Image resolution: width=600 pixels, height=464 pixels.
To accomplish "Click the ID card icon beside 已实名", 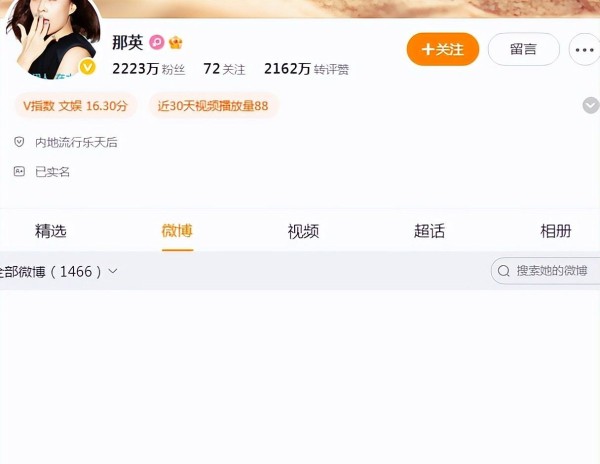I will coord(19,171).
